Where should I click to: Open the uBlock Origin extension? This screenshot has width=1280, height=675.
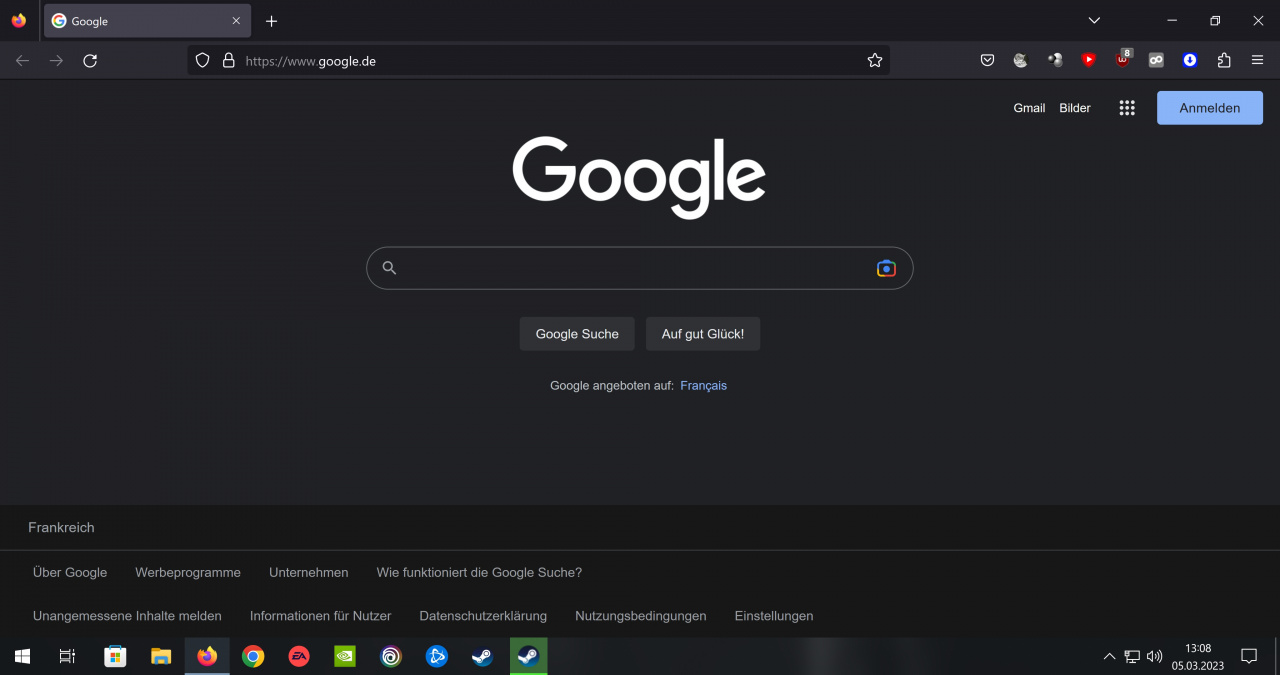pyautogui.click(x=1123, y=60)
